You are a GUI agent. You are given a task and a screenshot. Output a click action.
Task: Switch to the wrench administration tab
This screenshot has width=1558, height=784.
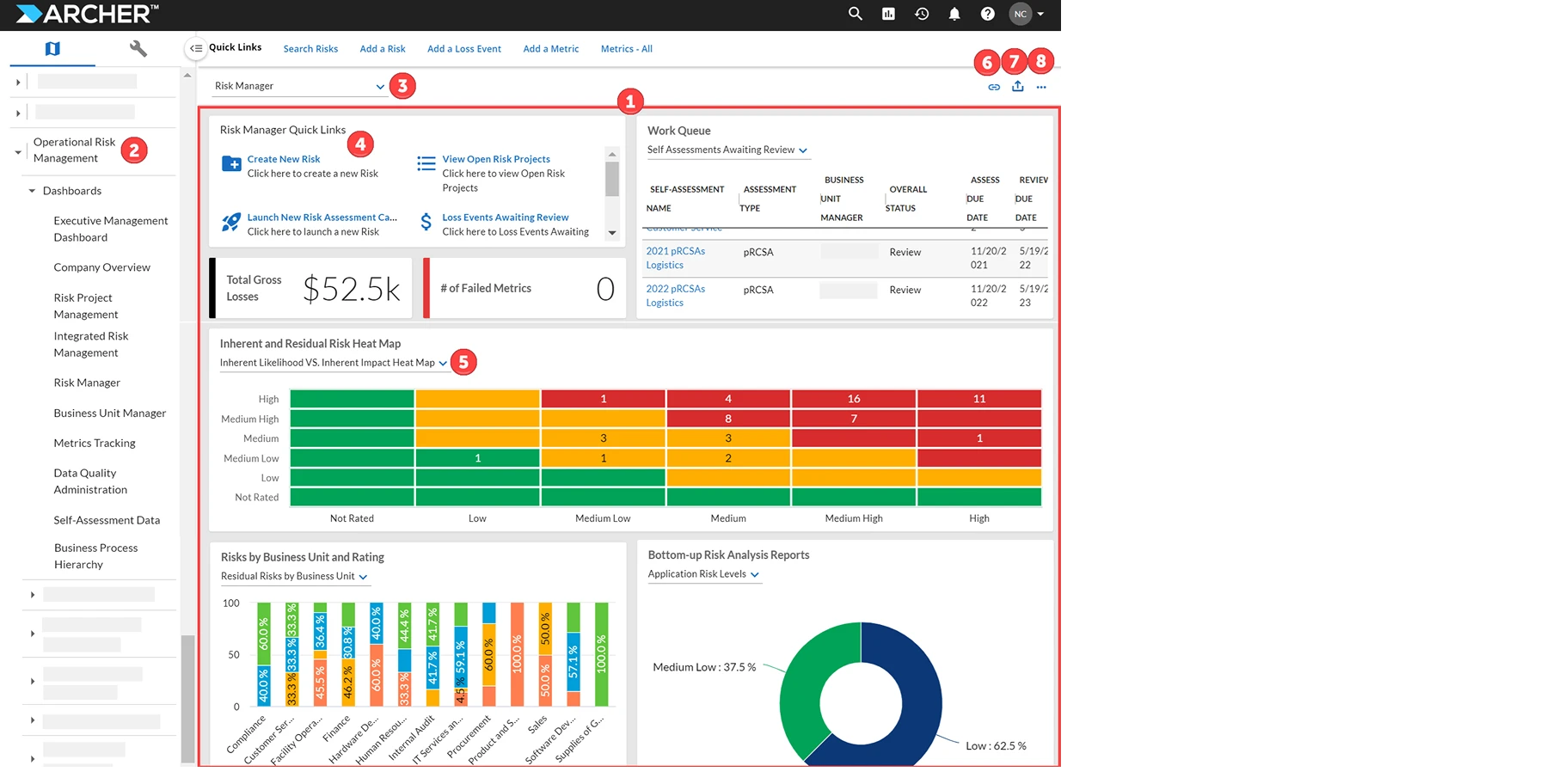[138, 49]
